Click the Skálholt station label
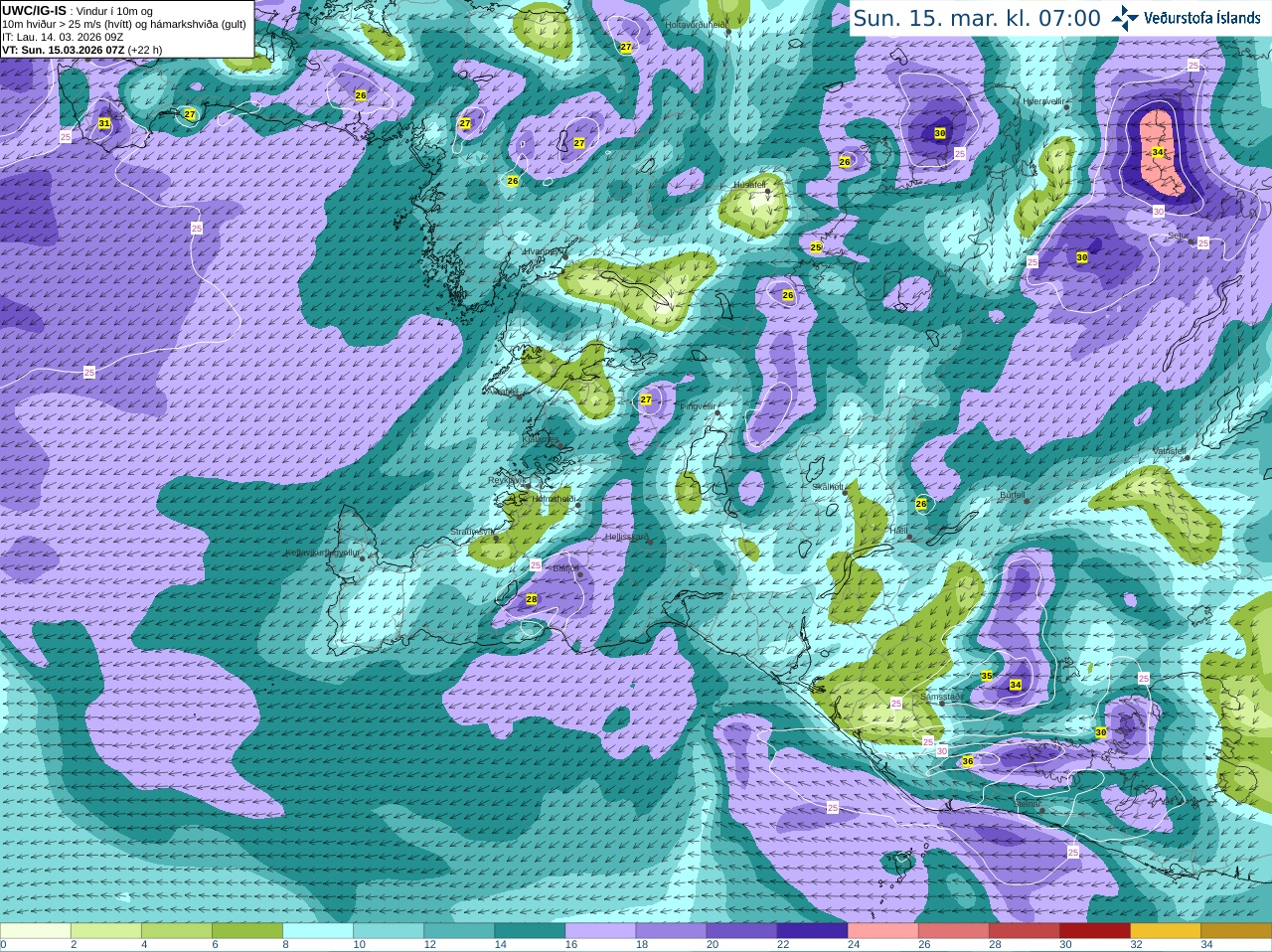The width and height of the screenshot is (1272, 952). coord(828,487)
